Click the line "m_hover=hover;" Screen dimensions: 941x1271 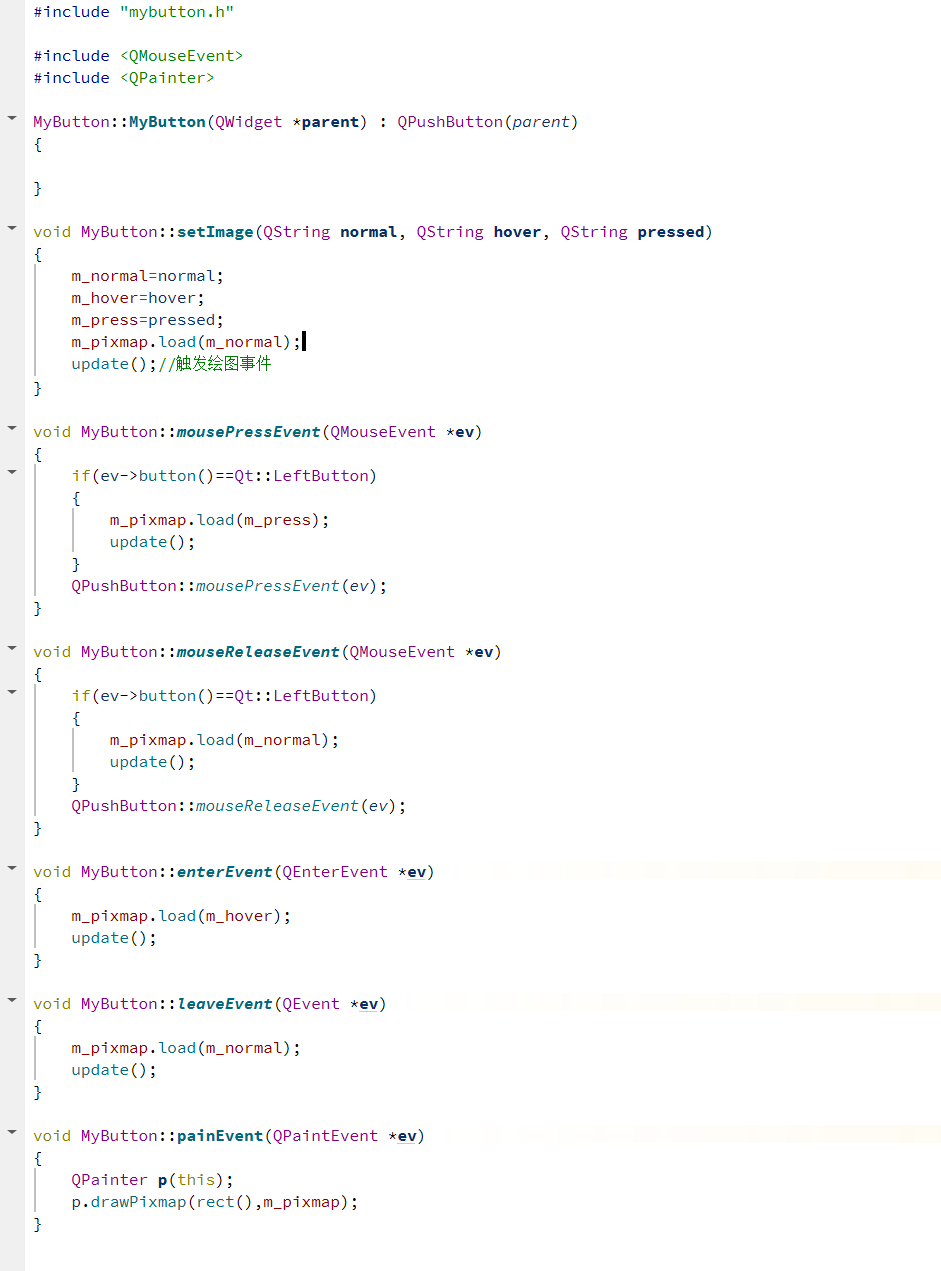pyautogui.click(x=138, y=298)
